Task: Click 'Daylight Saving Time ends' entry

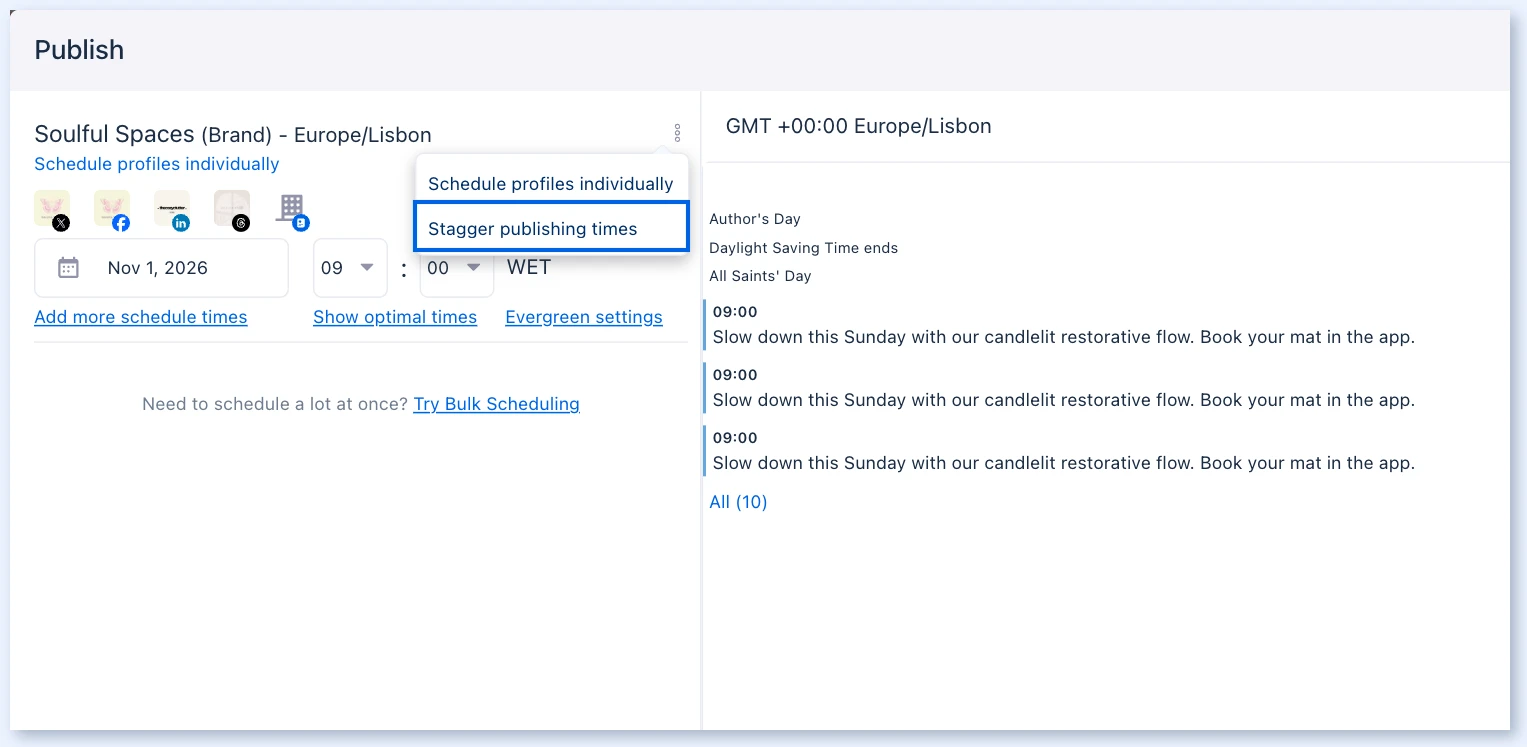Action: (x=804, y=248)
